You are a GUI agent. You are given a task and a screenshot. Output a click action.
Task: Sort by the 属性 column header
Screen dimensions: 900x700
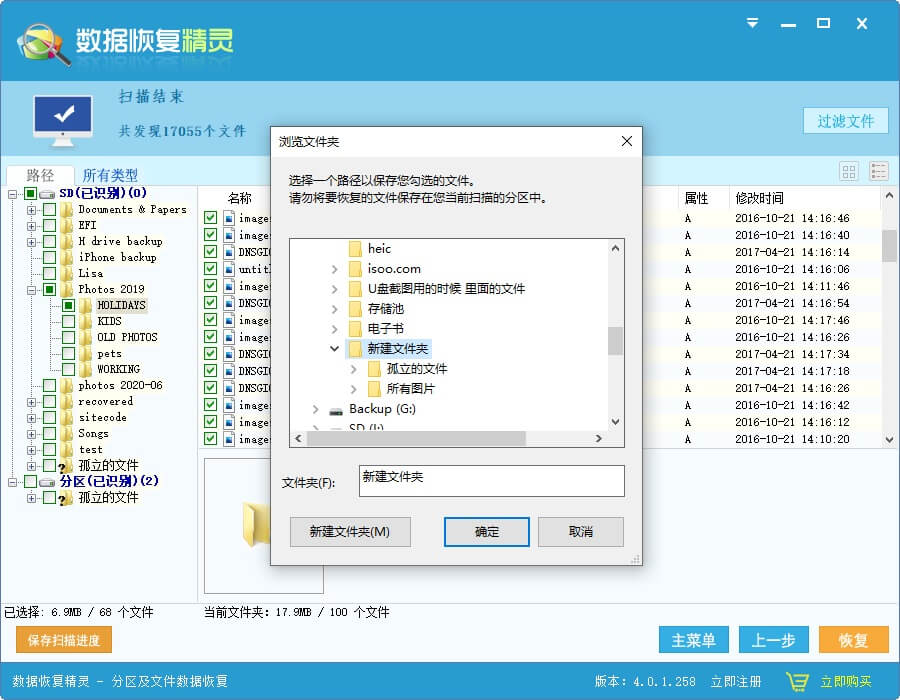696,199
